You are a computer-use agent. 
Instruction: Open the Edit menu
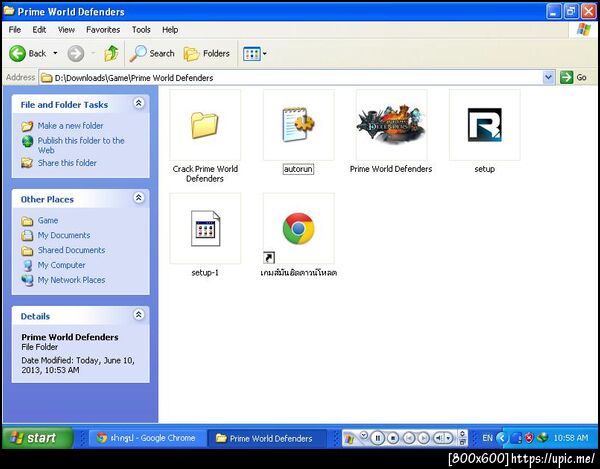pyautogui.click(x=39, y=29)
